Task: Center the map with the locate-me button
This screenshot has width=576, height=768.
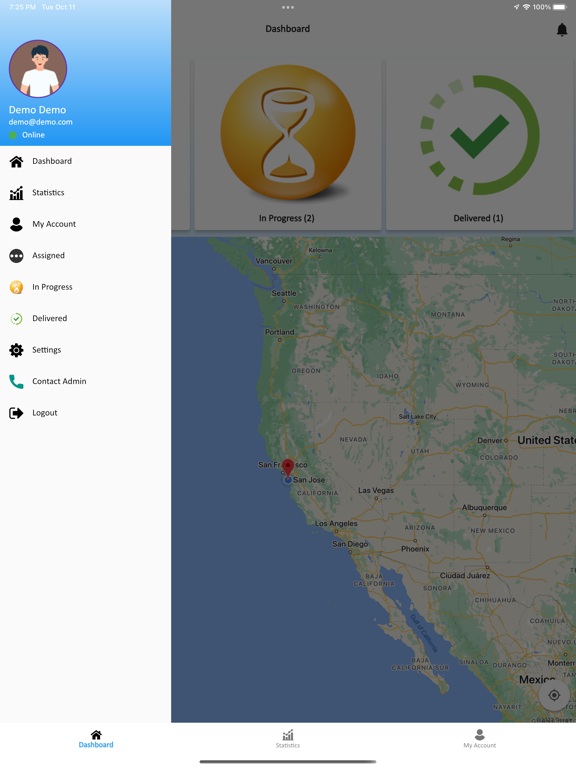Action: point(554,695)
